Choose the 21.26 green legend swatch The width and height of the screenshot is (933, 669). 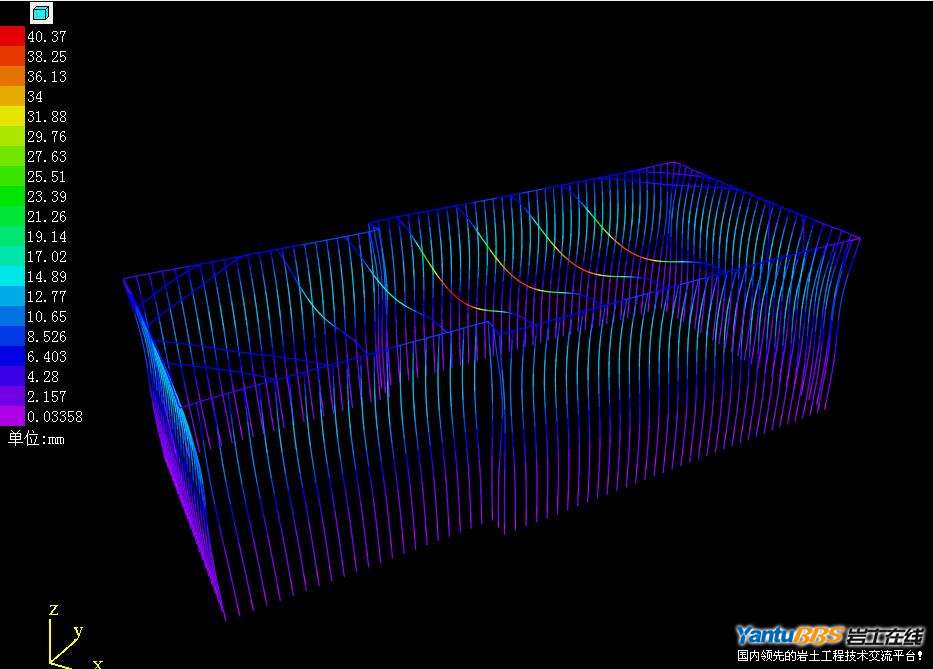tap(12, 216)
